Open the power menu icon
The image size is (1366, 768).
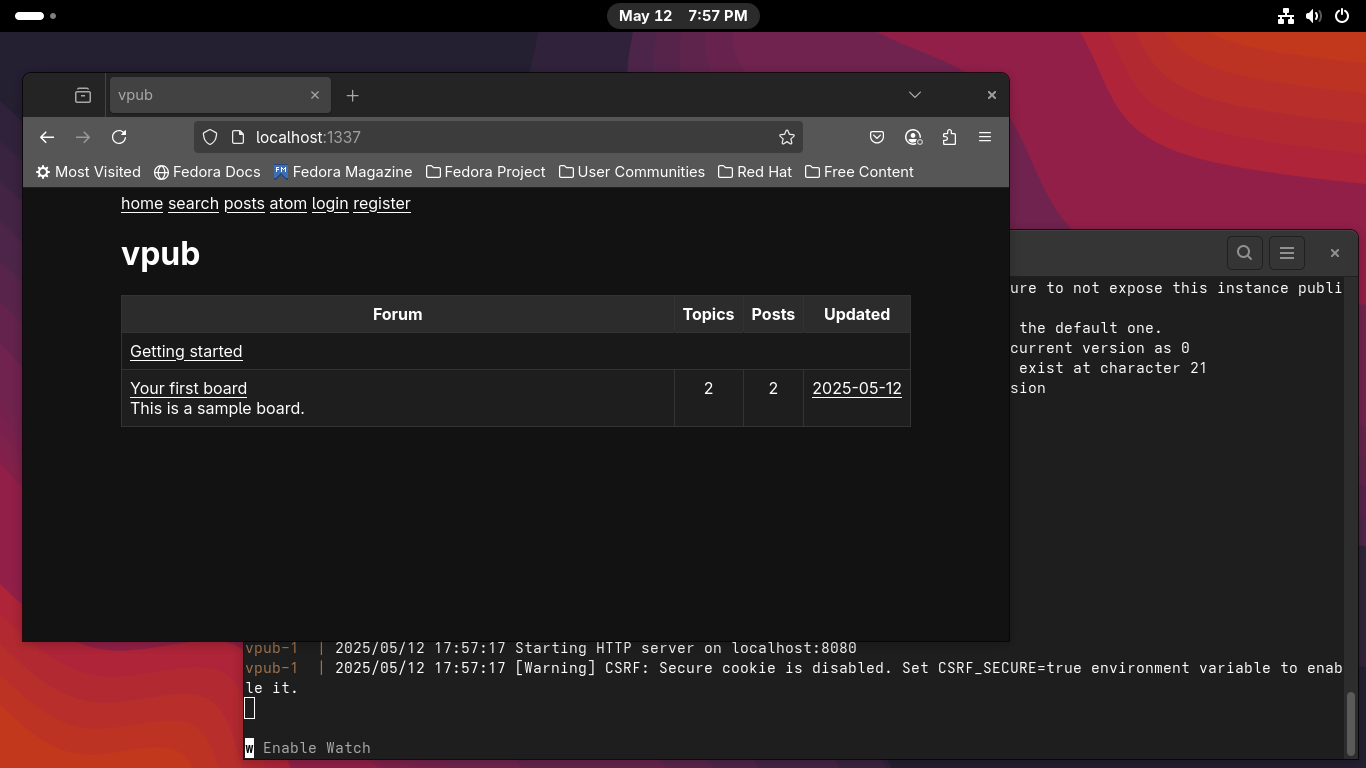(x=1342, y=16)
